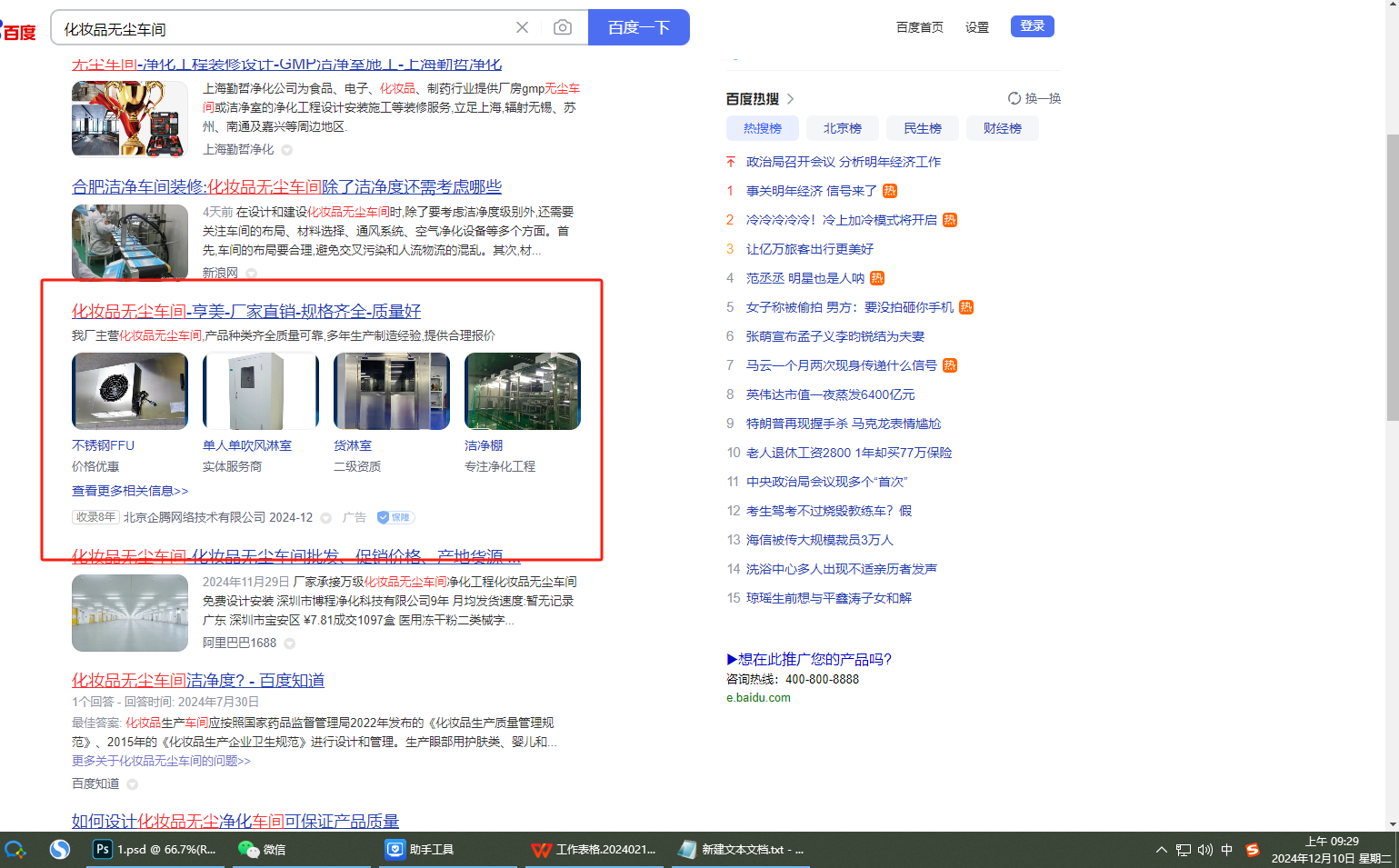Open result 合肥洁净车间装修:化妆品无尘车间
Screen dimensions: 1399x868
[x=286, y=187]
